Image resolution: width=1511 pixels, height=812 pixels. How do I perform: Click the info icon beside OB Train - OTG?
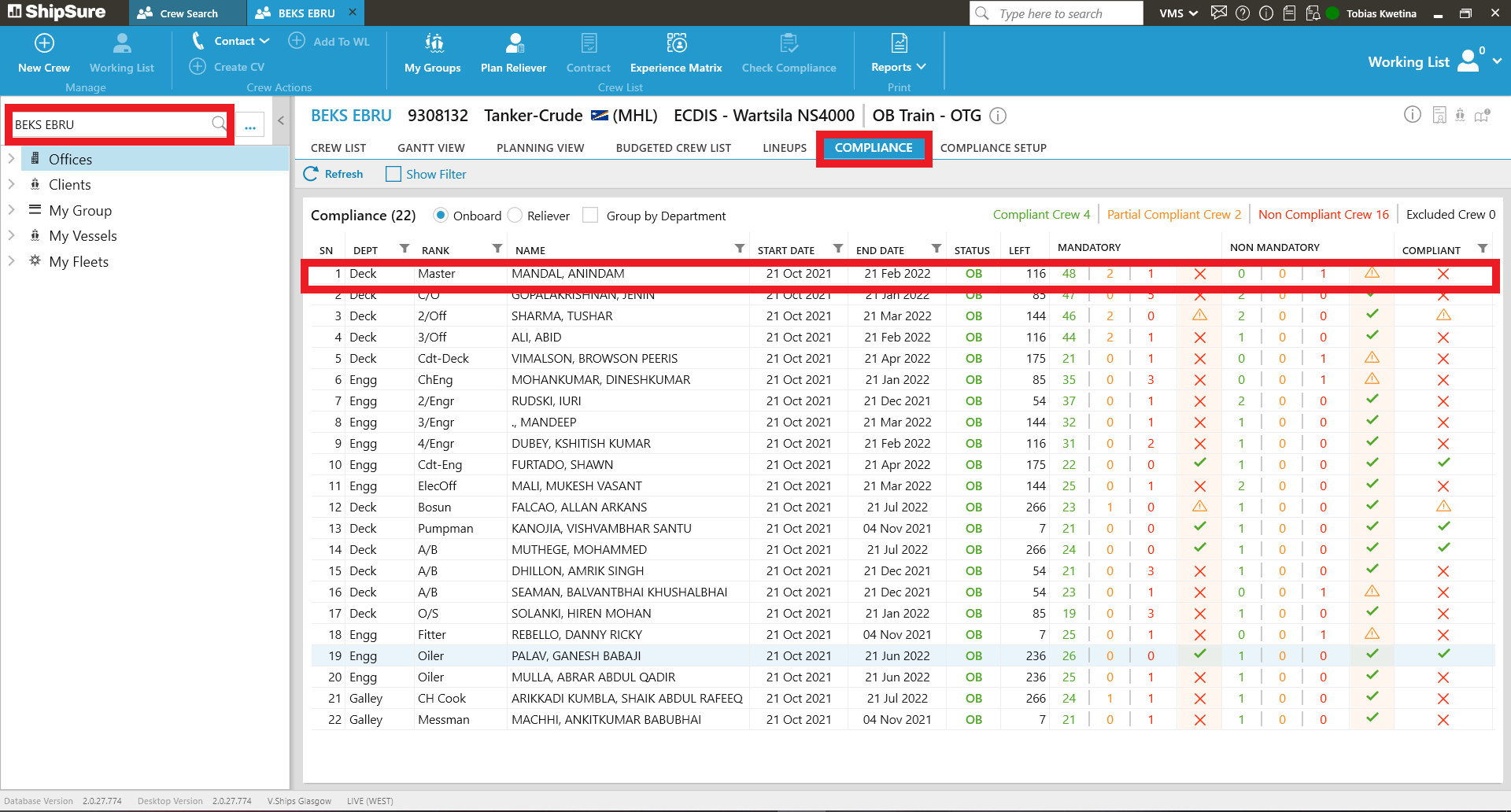click(998, 116)
